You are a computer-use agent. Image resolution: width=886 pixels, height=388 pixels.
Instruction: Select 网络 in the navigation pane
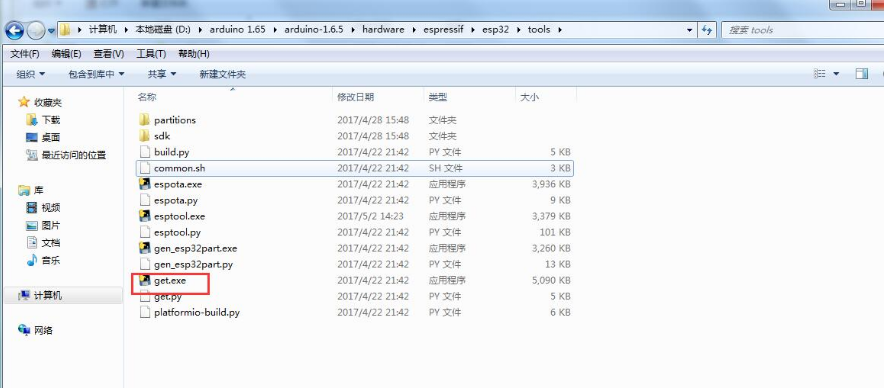pyautogui.click(x=43, y=330)
